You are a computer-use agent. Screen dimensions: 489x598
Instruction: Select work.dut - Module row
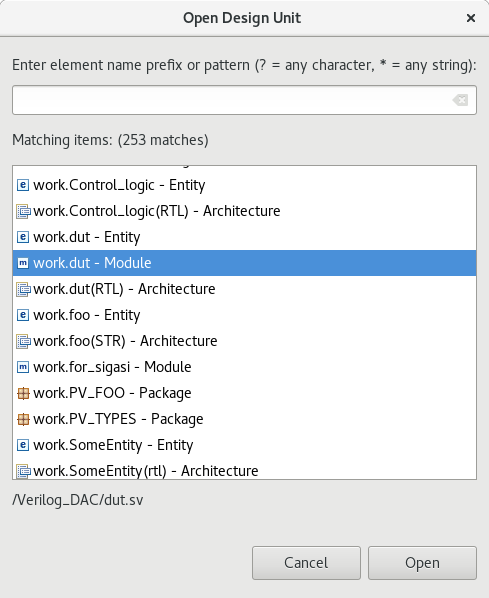point(244,263)
